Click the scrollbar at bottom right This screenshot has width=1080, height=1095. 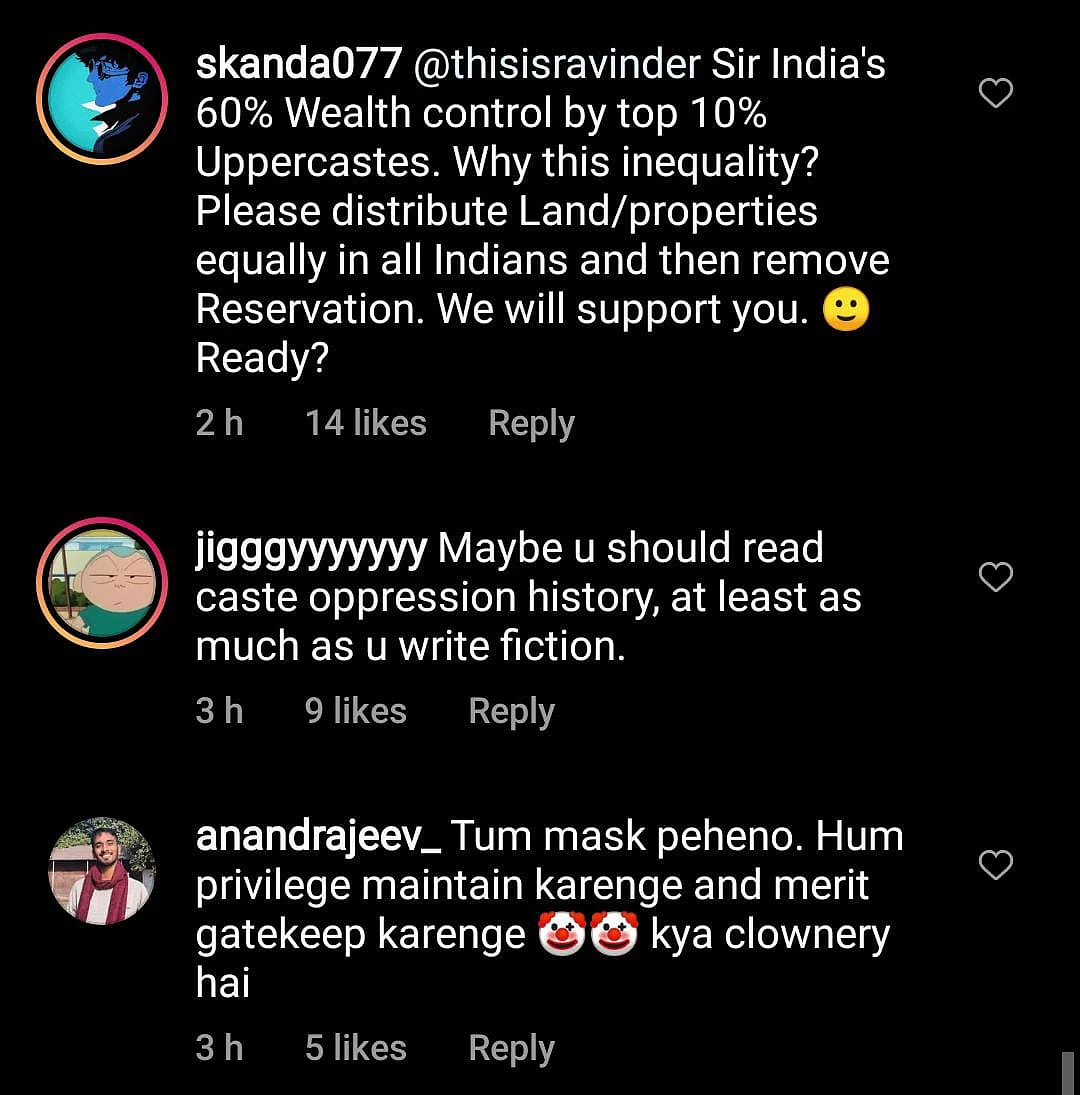pyautogui.click(x=1067, y=1073)
